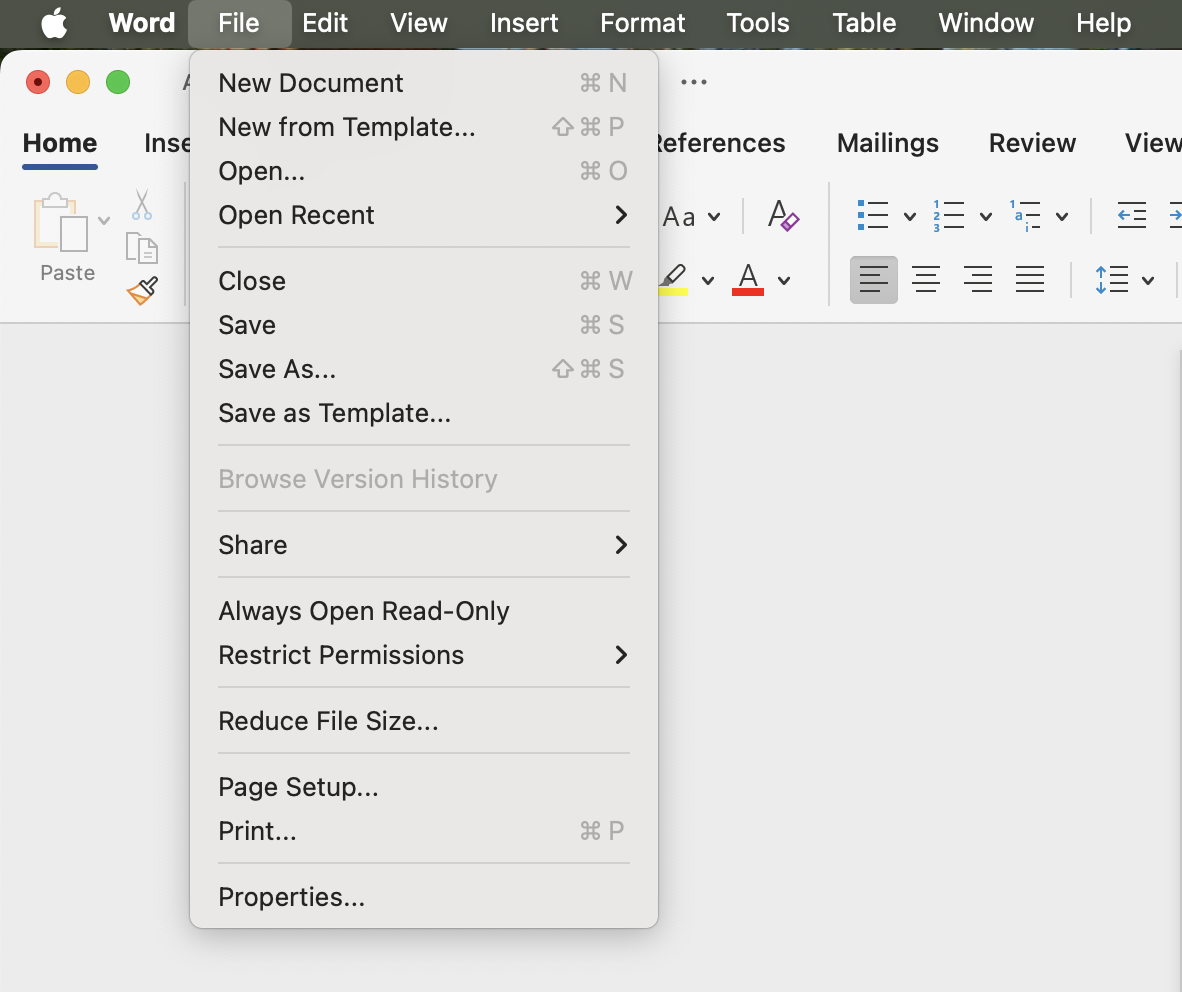Center the text alignment

pos(926,280)
